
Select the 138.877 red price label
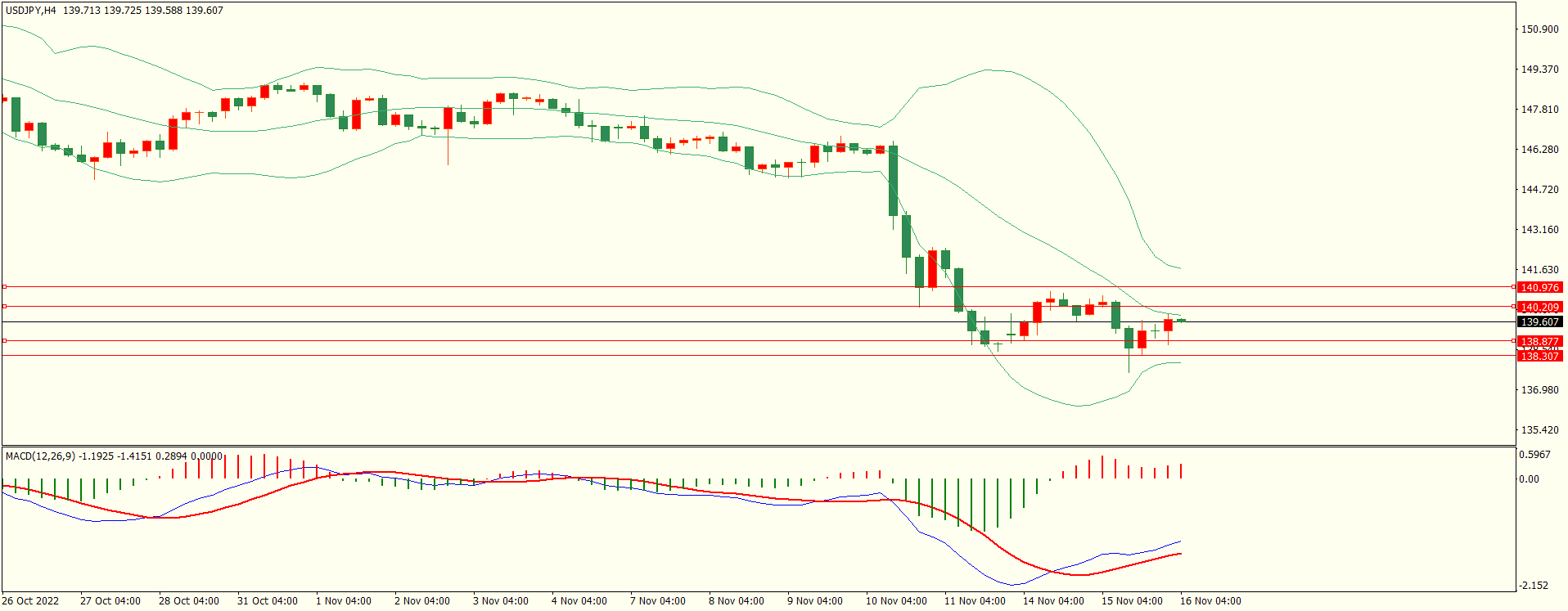1539,341
